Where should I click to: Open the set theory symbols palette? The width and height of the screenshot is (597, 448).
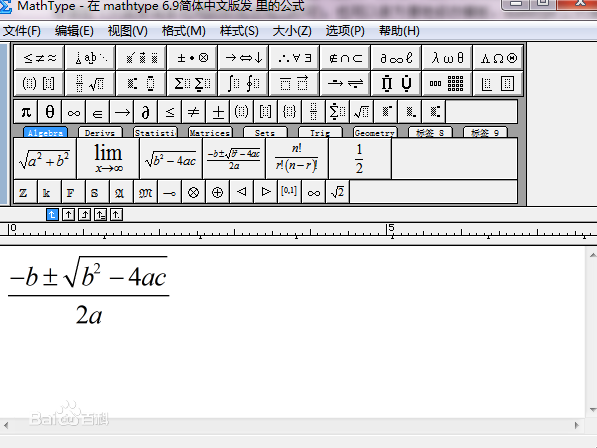[345, 58]
